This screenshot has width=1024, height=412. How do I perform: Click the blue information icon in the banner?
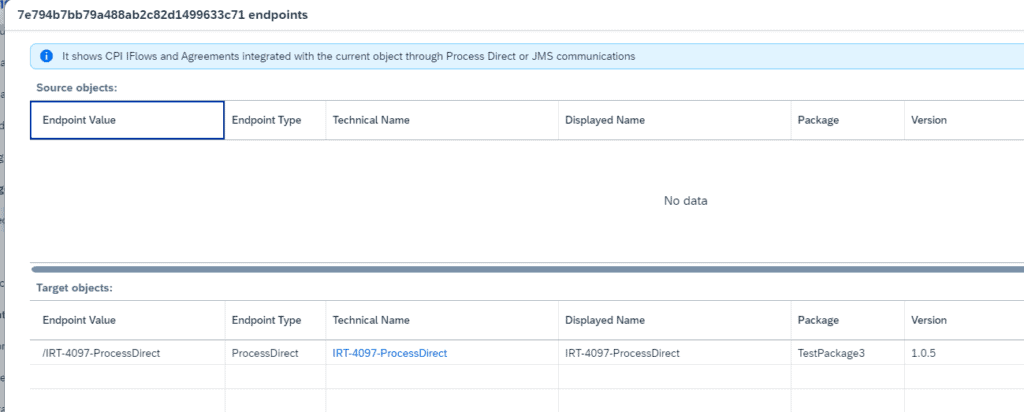click(46, 57)
